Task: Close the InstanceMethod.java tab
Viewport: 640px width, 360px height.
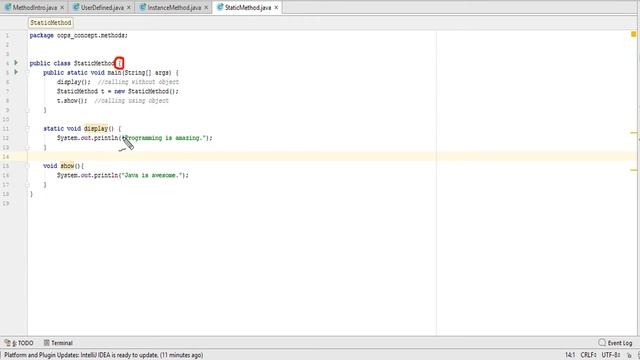Action: coord(206,7)
